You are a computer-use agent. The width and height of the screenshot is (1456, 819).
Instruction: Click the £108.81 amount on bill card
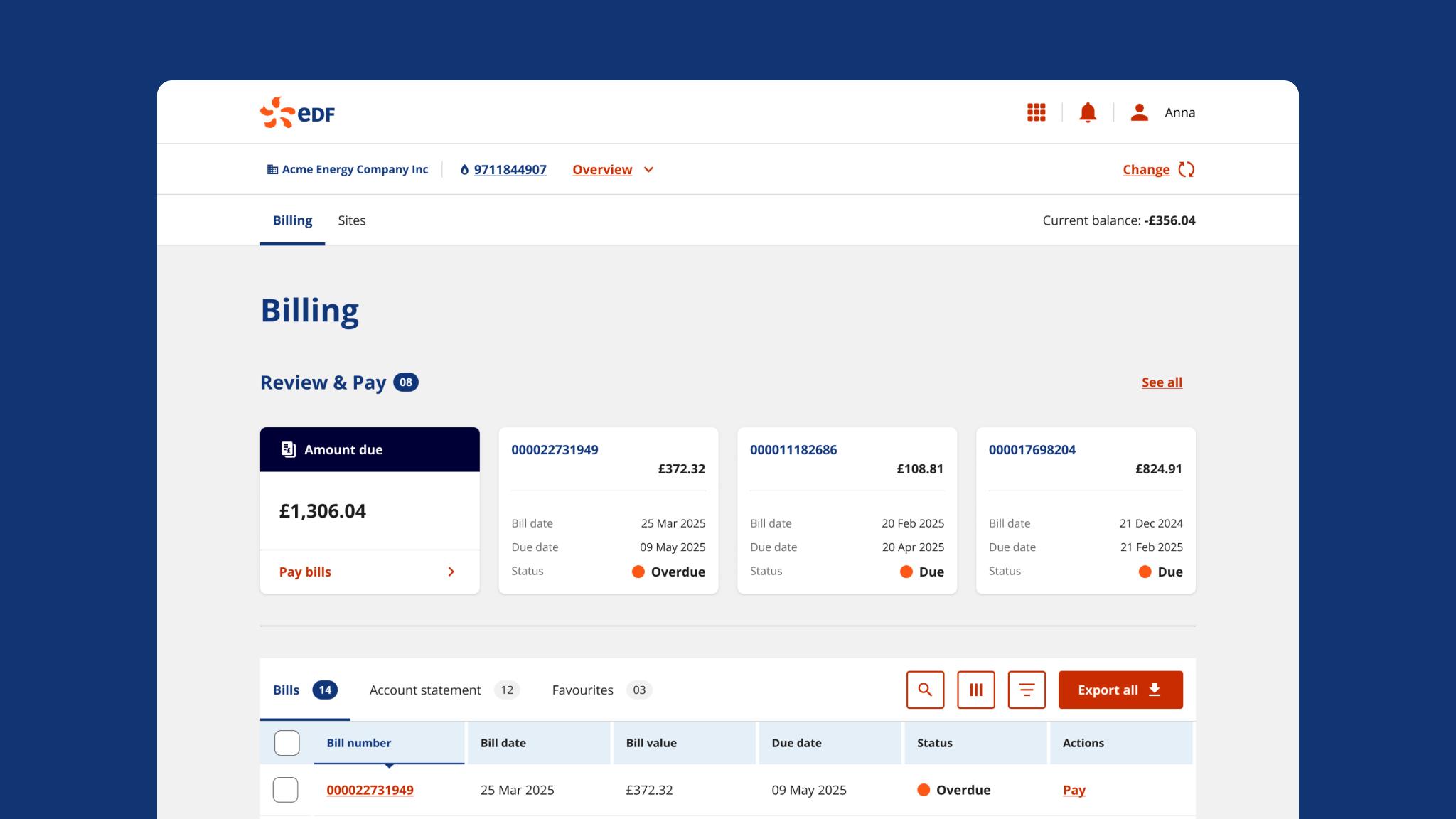[x=920, y=469]
